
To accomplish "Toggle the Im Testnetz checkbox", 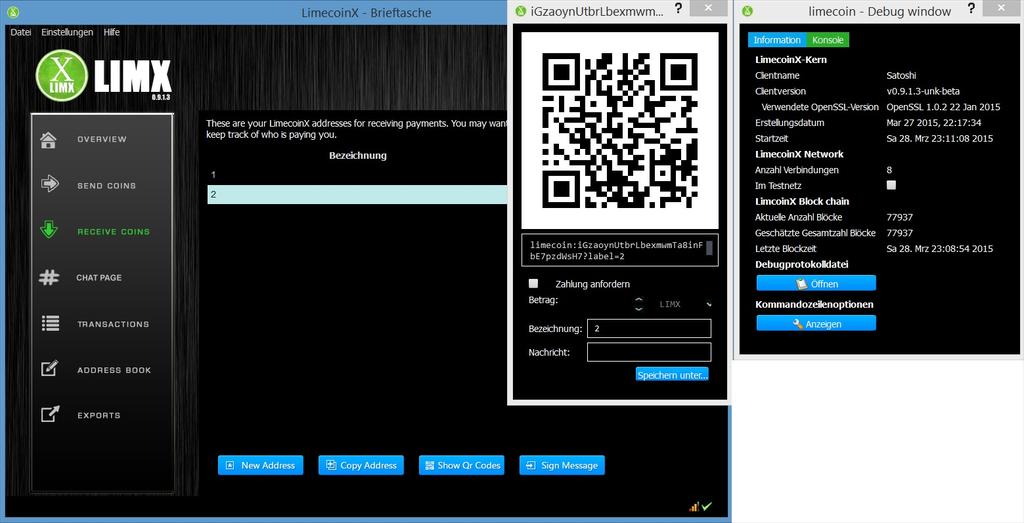I will pyautogui.click(x=891, y=185).
